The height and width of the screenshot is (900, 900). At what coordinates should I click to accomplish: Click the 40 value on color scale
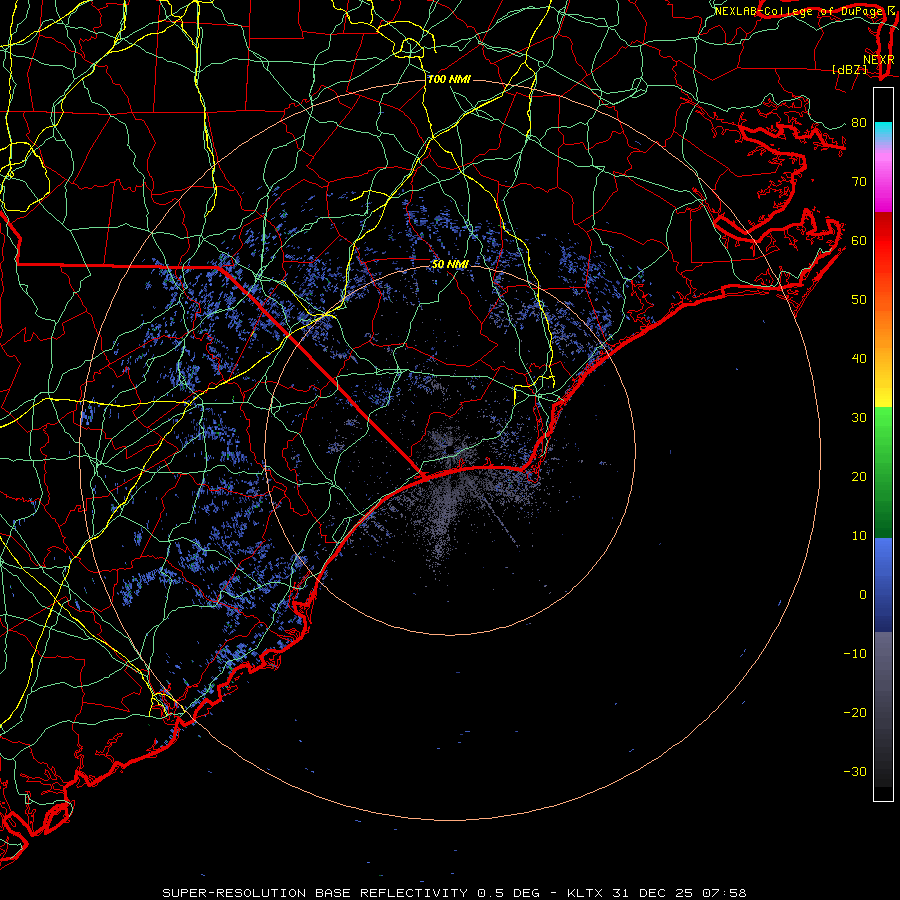[859, 359]
